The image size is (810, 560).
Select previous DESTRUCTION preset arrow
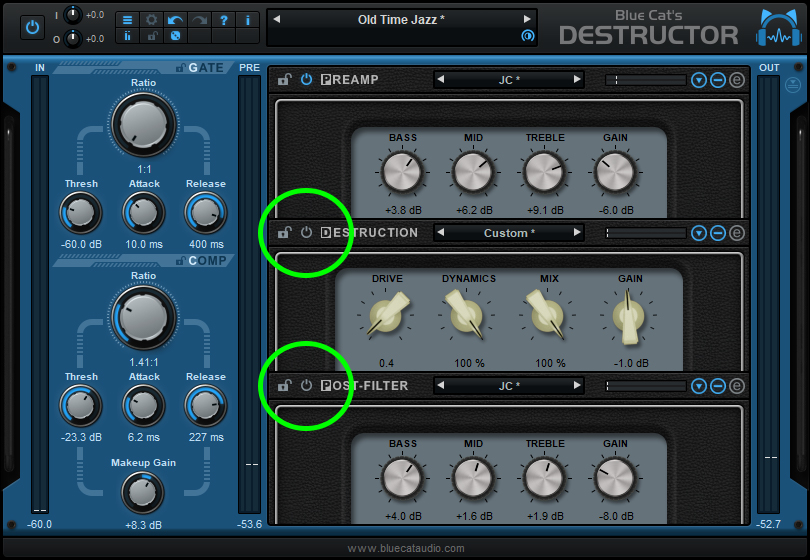(441, 232)
